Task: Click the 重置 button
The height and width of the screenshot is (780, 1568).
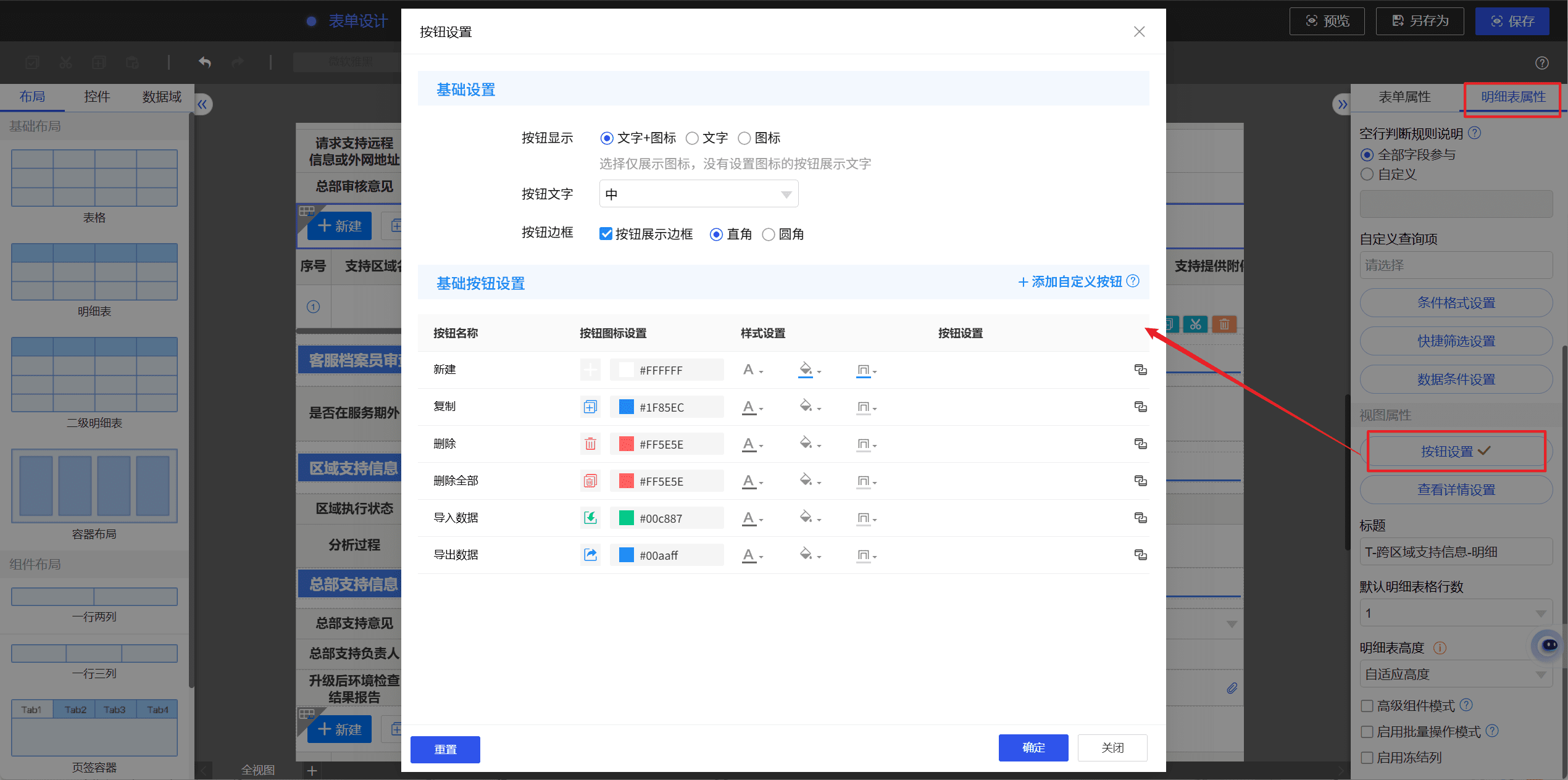Action: (445, 749)
